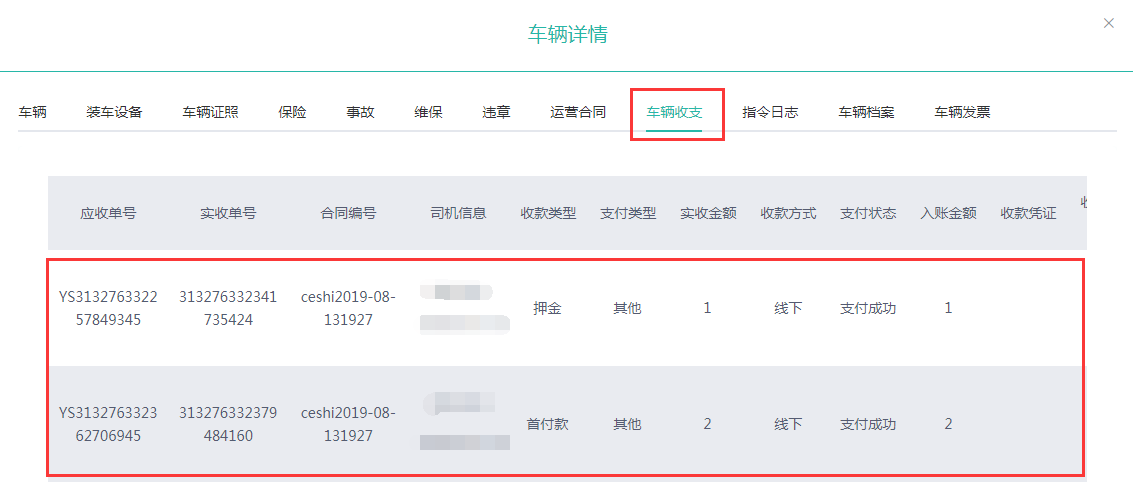Select the 事故 tab

point(360,112)
